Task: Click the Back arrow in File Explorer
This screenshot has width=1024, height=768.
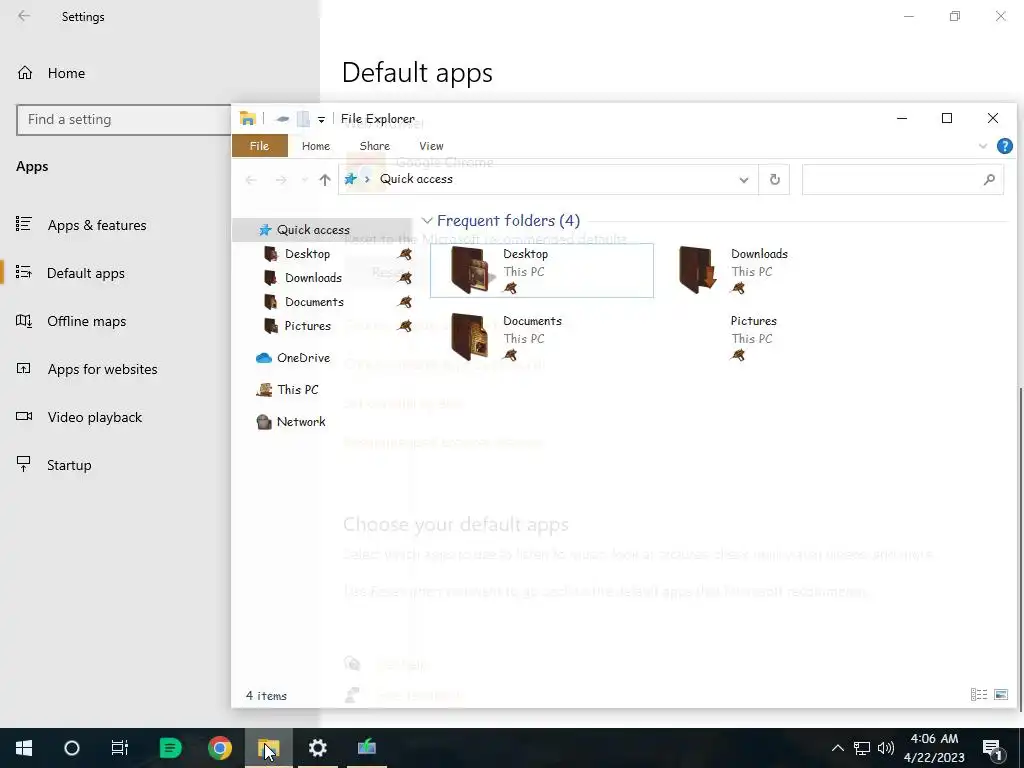Action: coord(251,180)
